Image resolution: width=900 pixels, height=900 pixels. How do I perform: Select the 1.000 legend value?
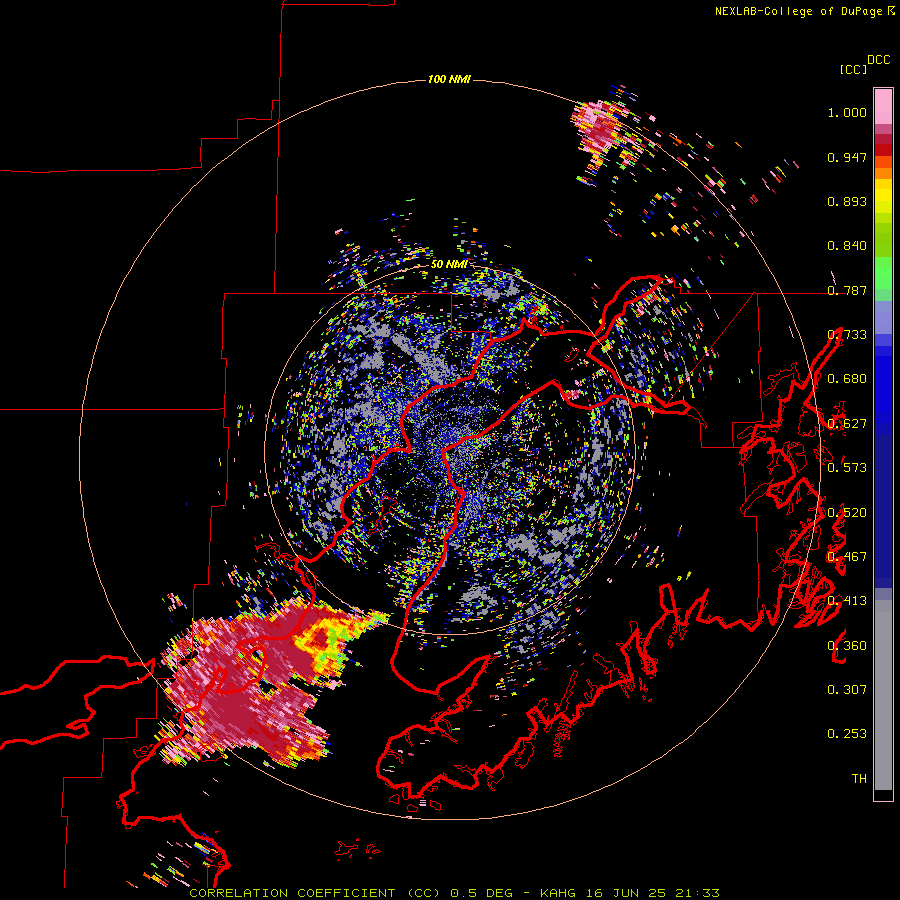(x=847, y=112)
